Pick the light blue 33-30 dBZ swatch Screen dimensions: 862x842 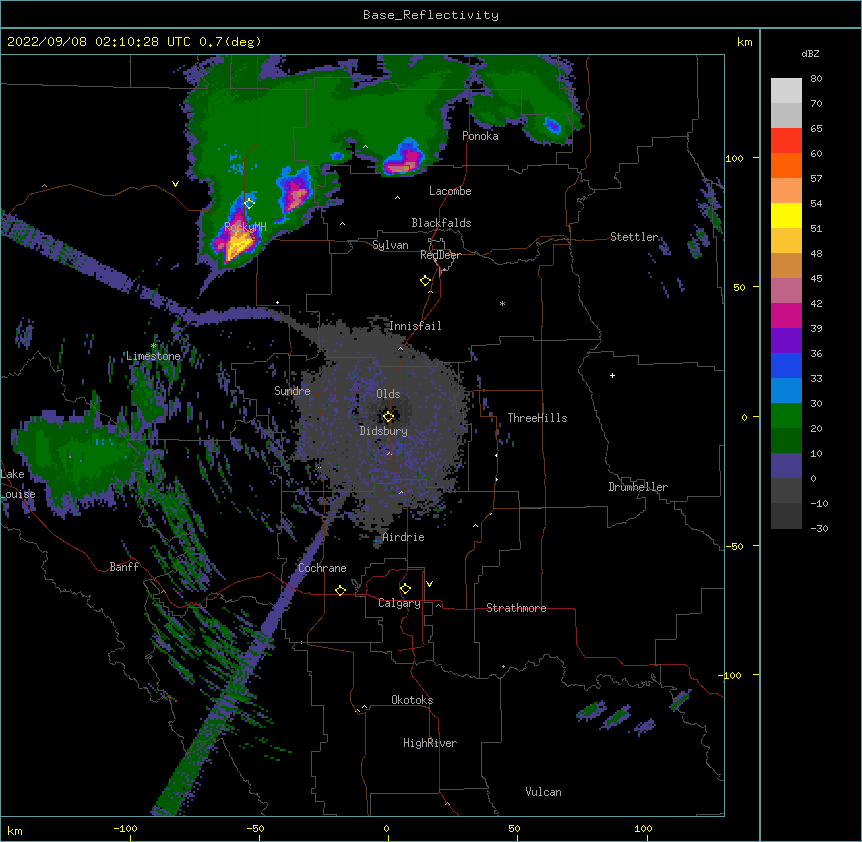[786, 390]
